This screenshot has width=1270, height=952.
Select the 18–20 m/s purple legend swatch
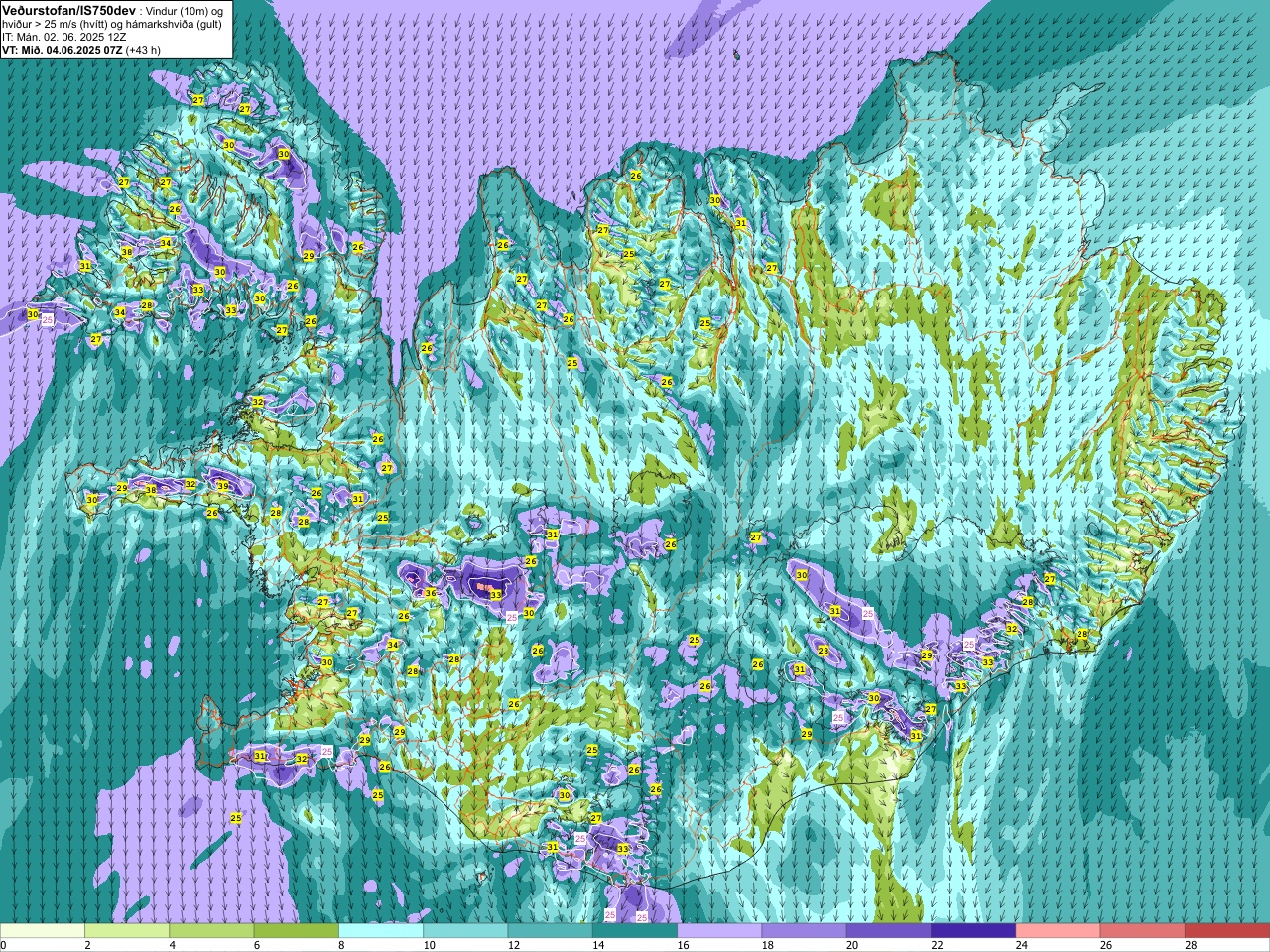point(805,931)
